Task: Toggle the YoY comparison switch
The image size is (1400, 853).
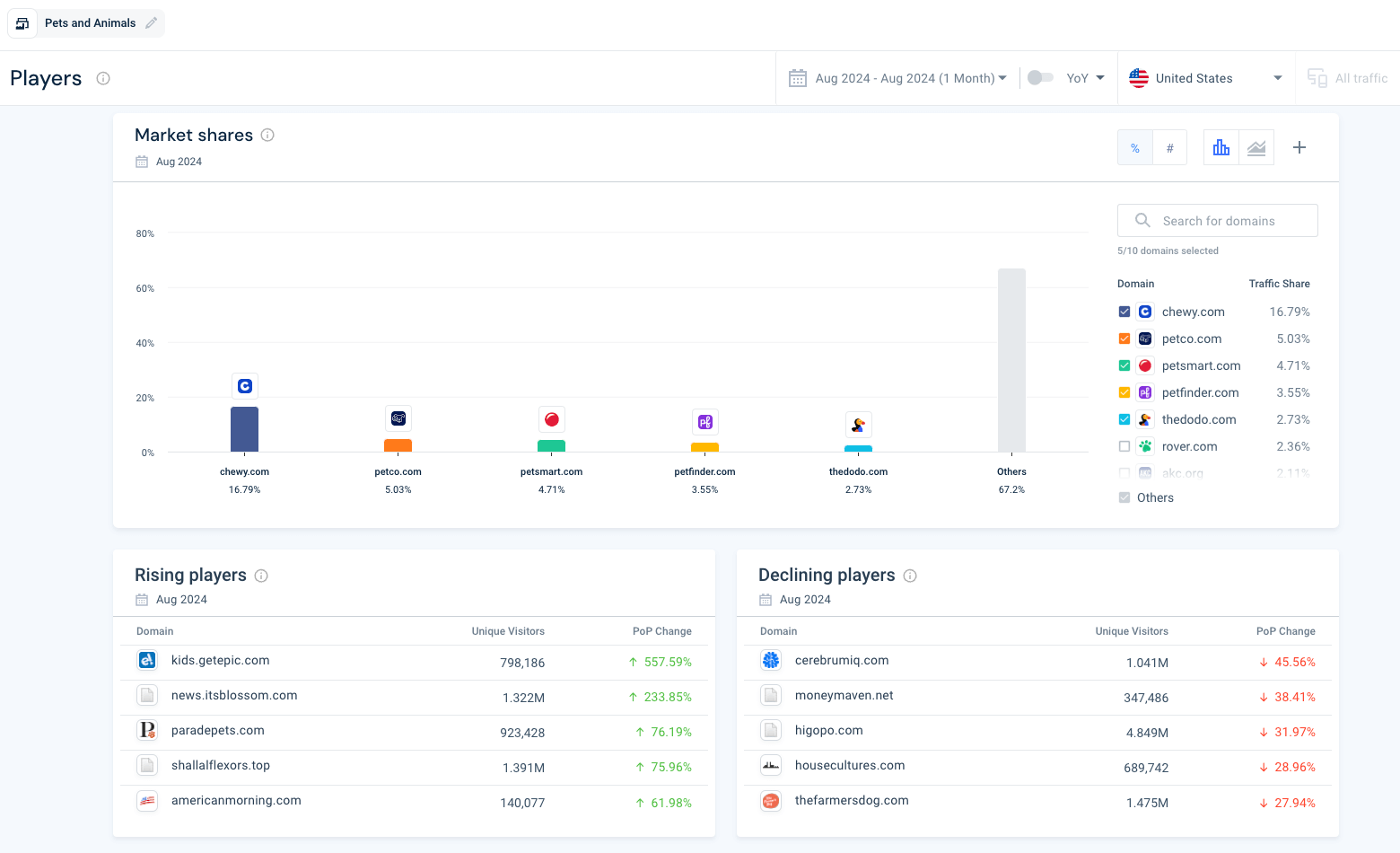Action: click(1040, 77)
